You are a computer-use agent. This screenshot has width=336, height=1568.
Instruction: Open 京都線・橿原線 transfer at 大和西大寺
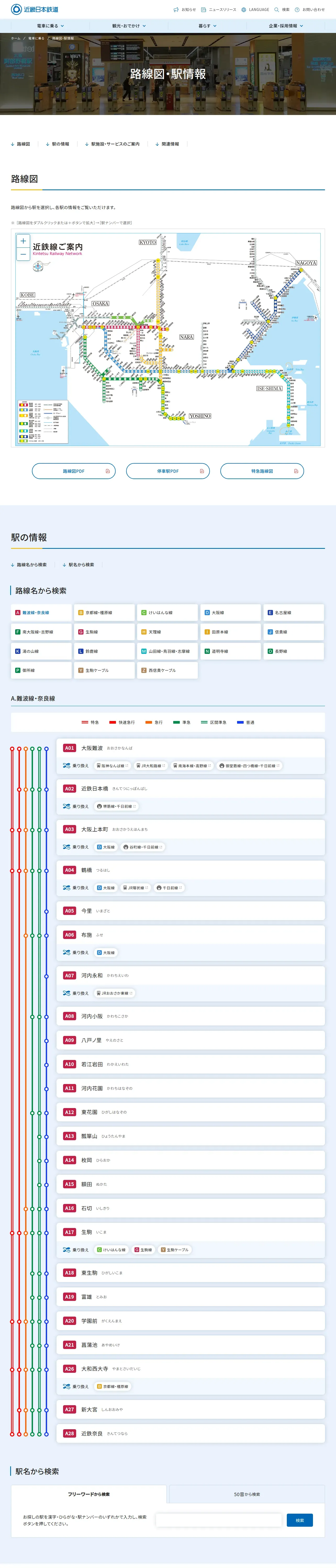tap(113, 1387)
